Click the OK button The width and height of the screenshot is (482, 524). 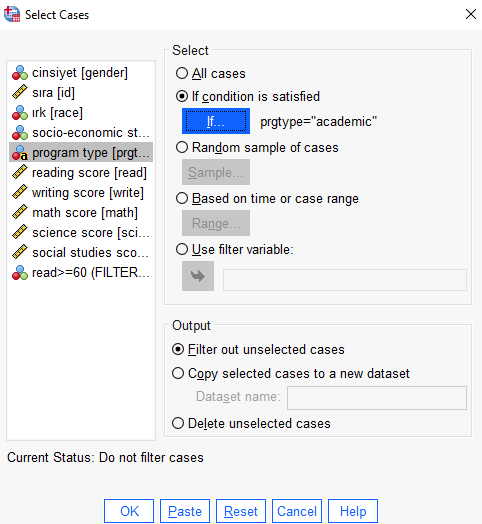click(x=129, y=511)
